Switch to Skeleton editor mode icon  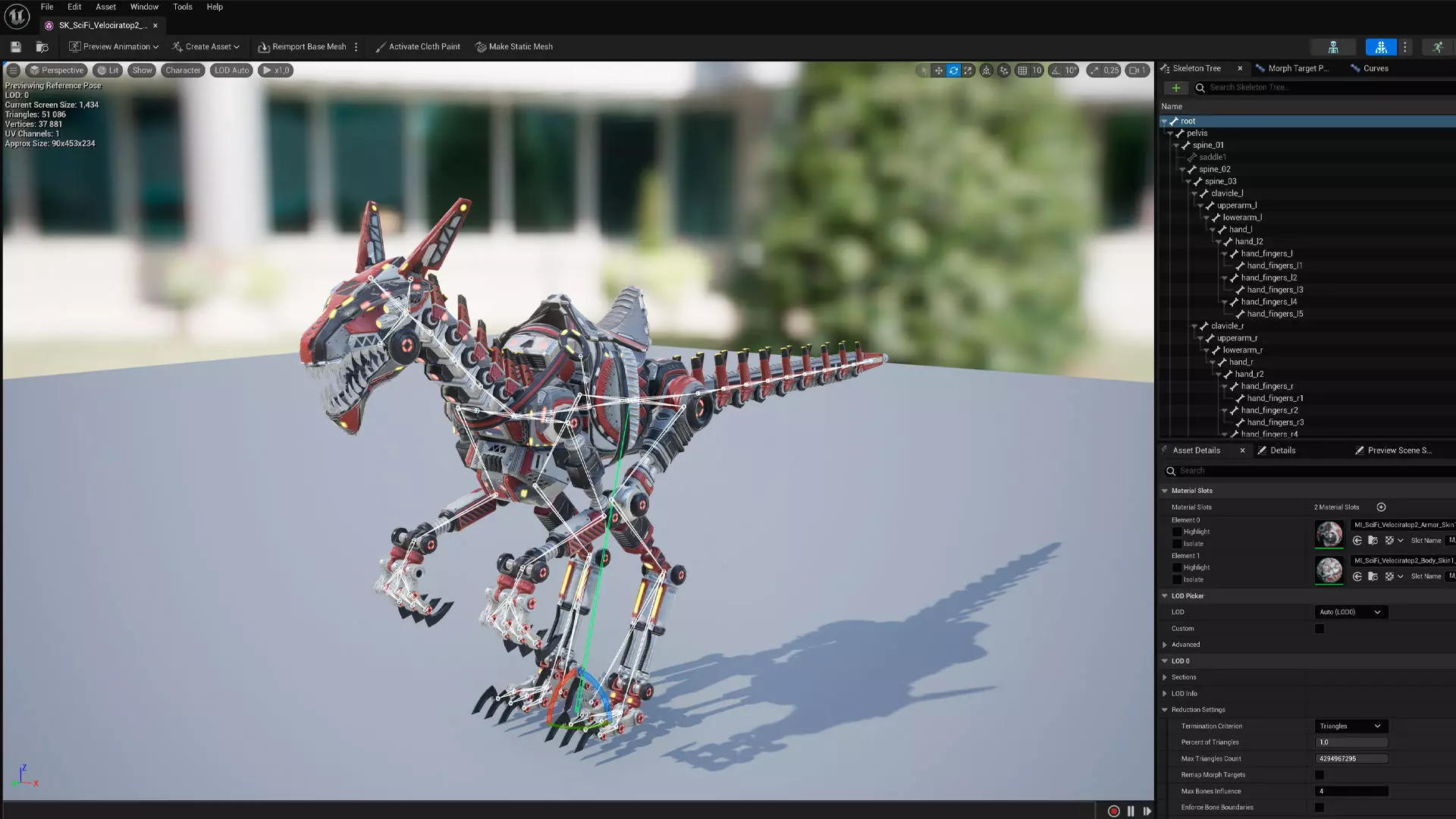[1333, 47]
